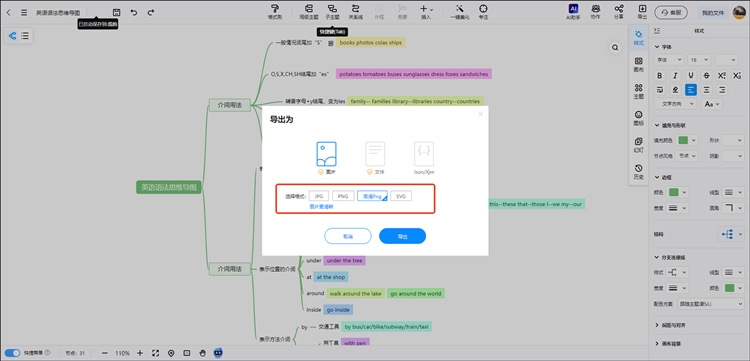Select JPG format
Screen dimensions: 750x361
point(319,196)
